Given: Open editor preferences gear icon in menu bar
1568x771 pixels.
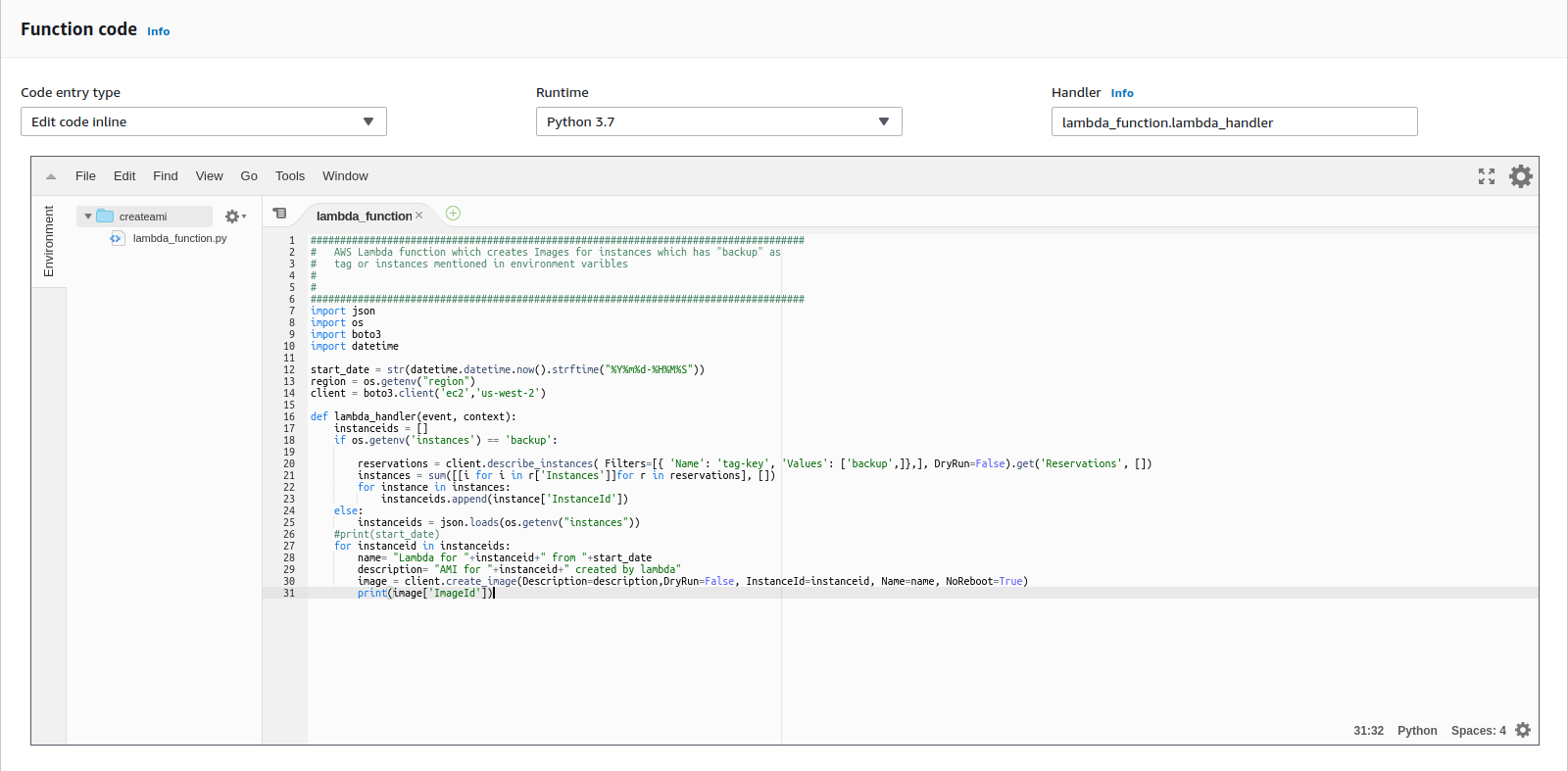Looking at the screenshot, I should pyautogui.click(x=1521, y=176).
